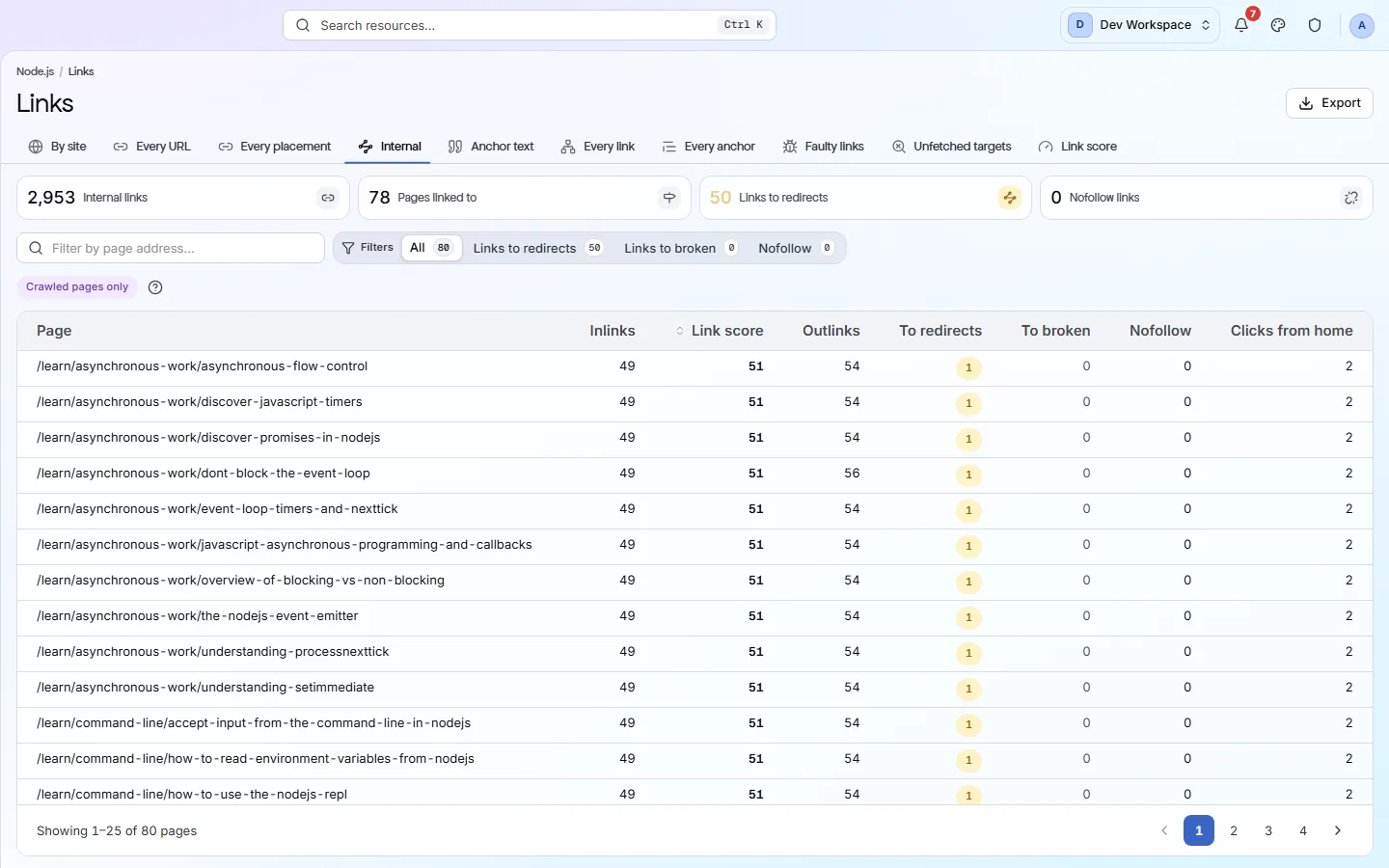The image size is (1389, 868).
Task: Toggle the Crawled pages only chip
Action: [x=77, y=287]
